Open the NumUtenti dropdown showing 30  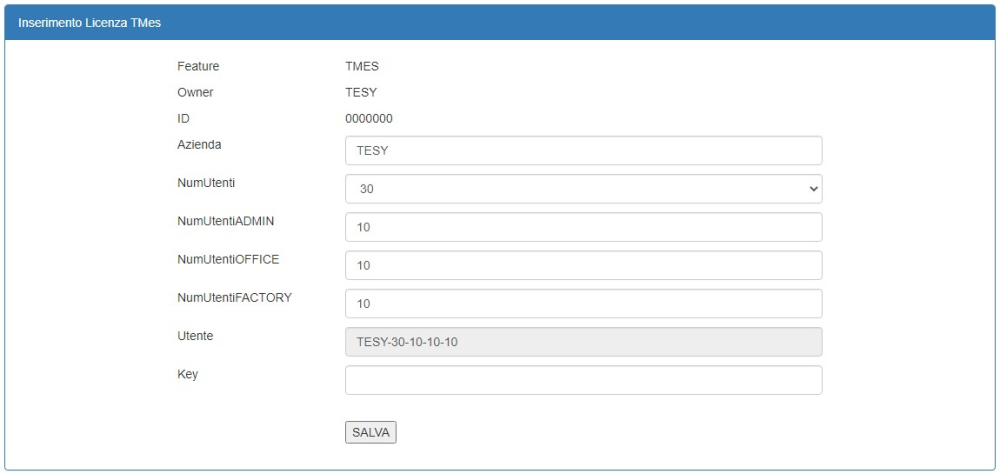click(x=583, y=189)
